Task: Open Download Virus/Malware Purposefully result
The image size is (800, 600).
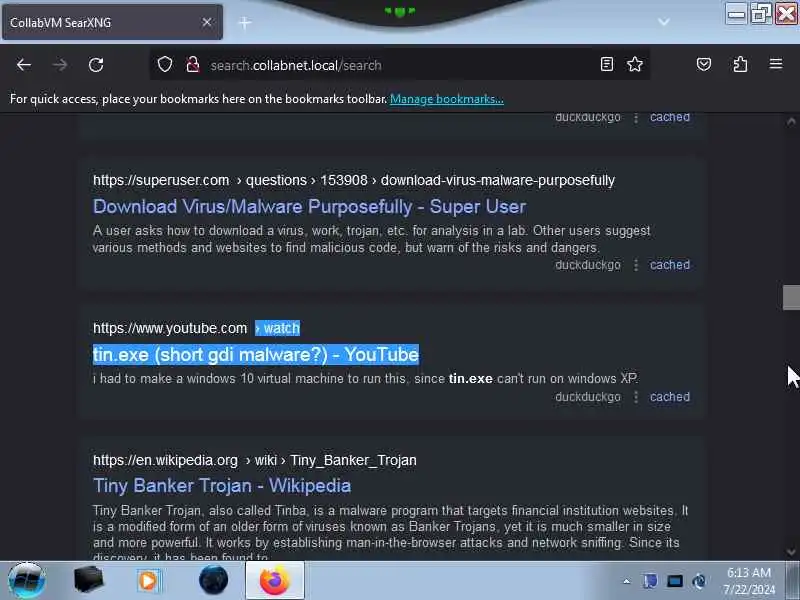Action: [x=309, y=207]
